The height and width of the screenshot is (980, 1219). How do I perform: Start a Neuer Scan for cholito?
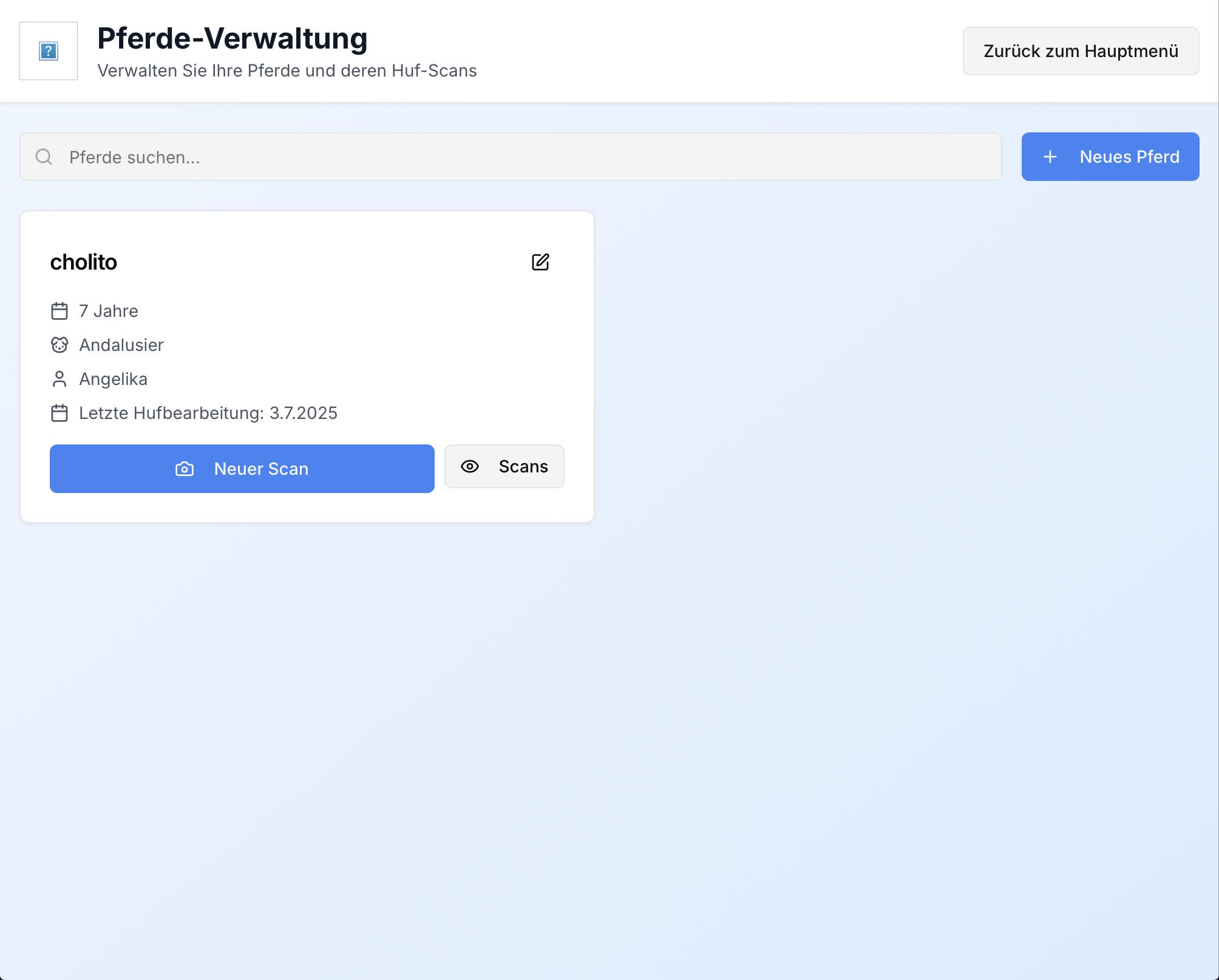click(x=242, y=469)
